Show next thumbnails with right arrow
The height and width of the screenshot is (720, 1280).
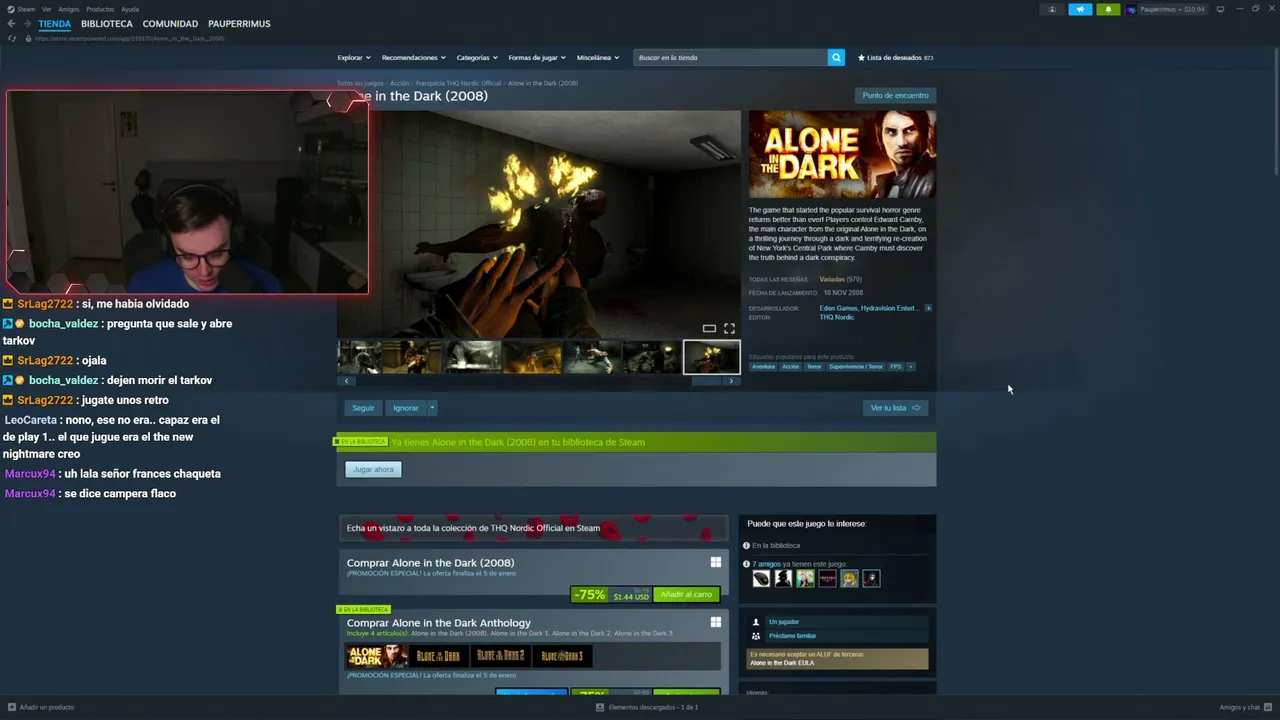click(731, 381)
